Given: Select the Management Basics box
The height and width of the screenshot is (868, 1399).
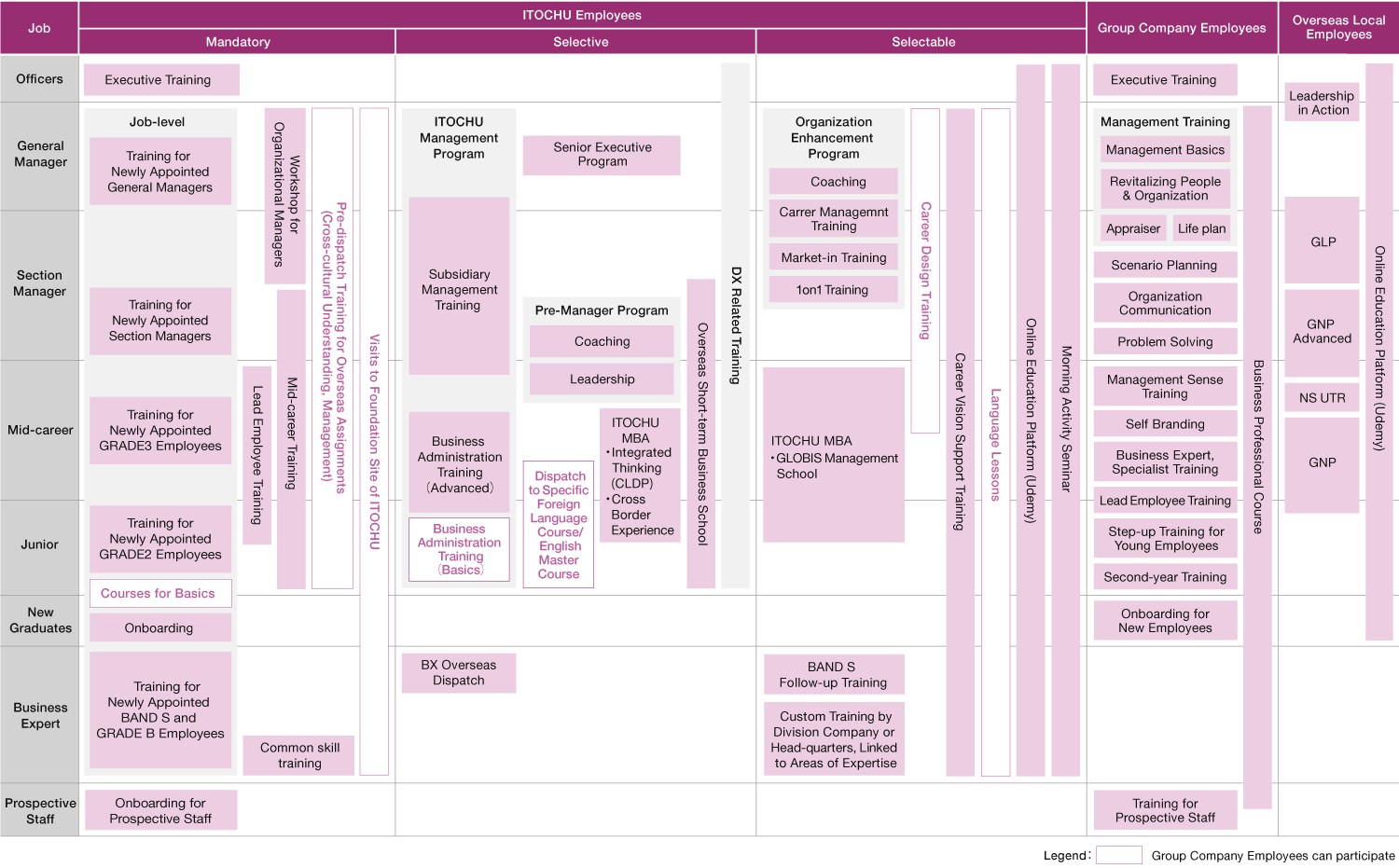Looking at the screenshot, I should click(x=1165, y=150).
